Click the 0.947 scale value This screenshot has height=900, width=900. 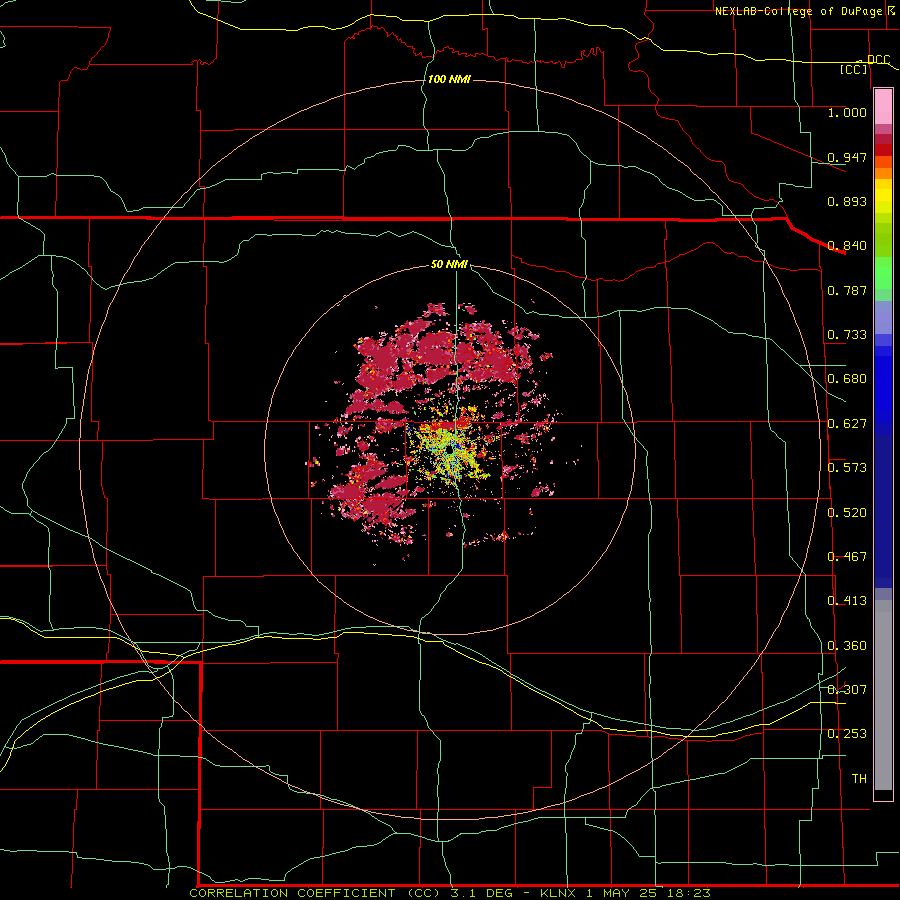point(847,157)
